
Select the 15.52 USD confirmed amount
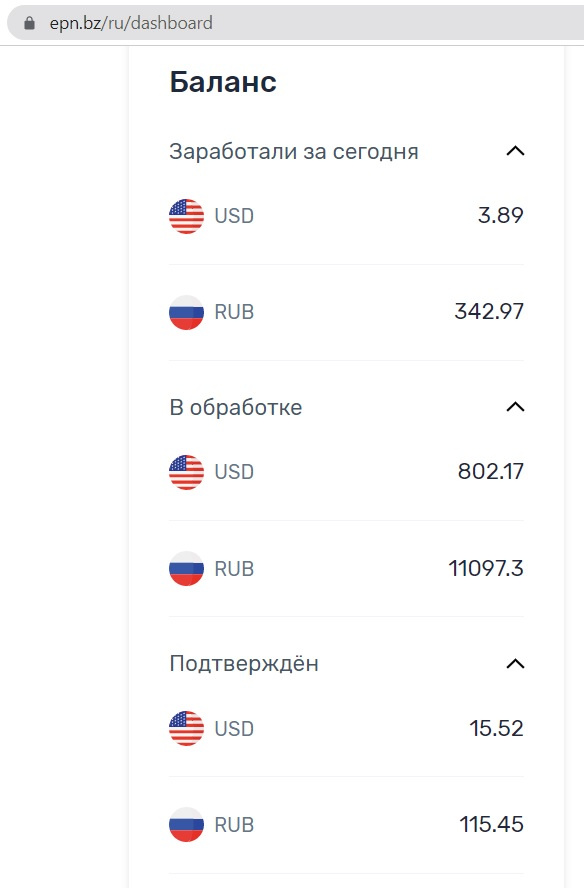pyautogui.click(x=496, y=728)
